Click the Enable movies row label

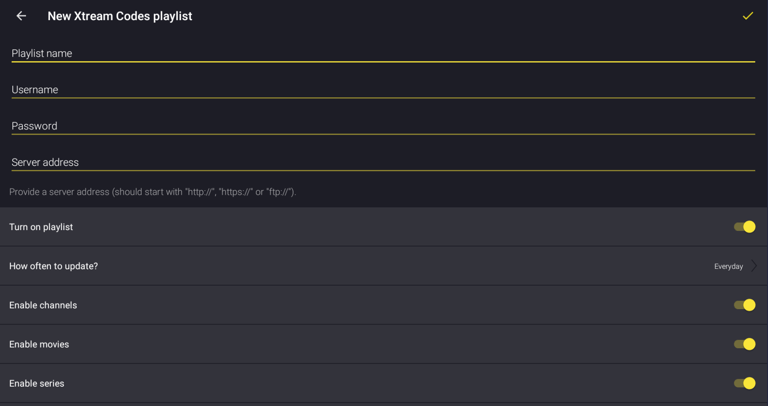[x=39, y=344]
